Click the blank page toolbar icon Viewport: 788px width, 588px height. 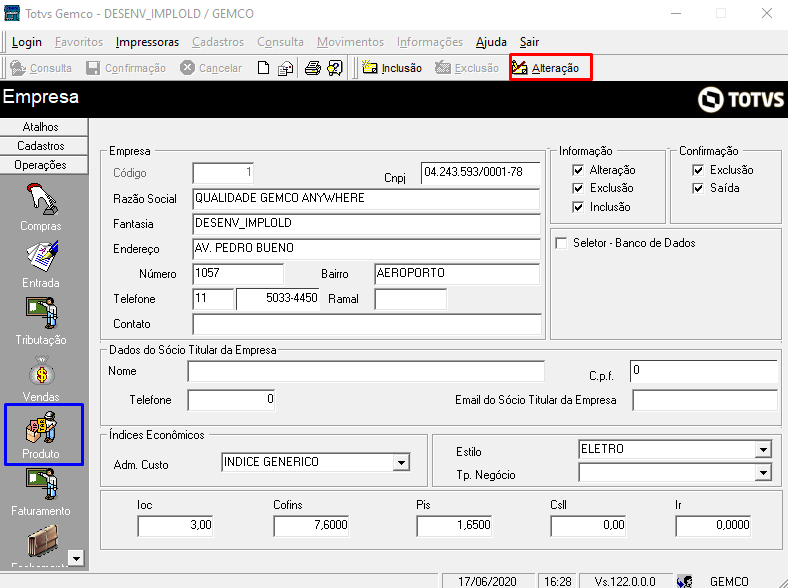(264, 68)
